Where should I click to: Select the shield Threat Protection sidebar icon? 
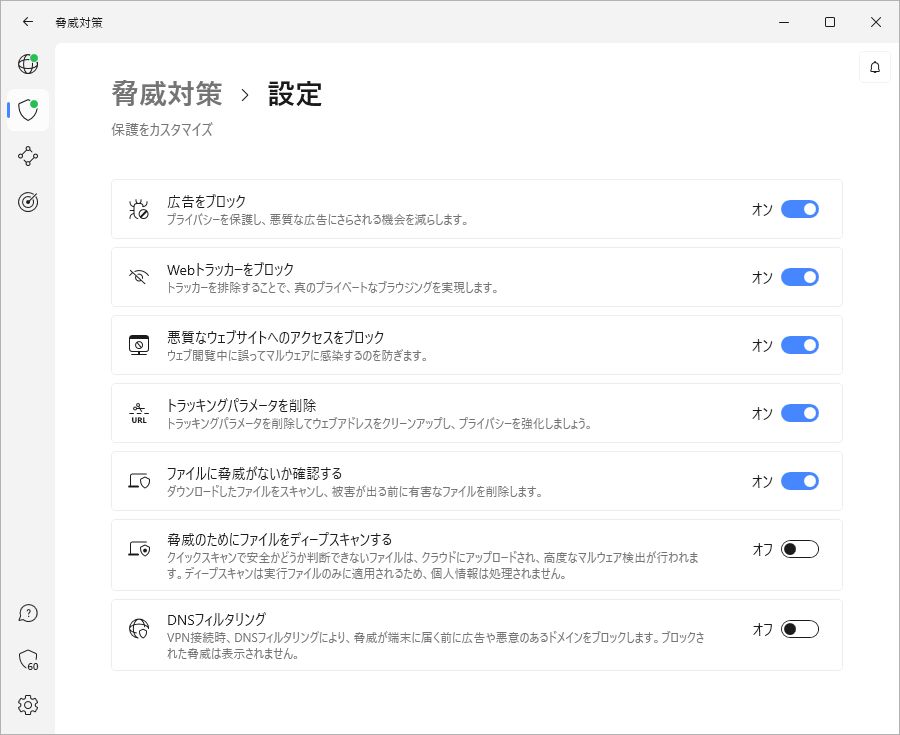(28, 109)
